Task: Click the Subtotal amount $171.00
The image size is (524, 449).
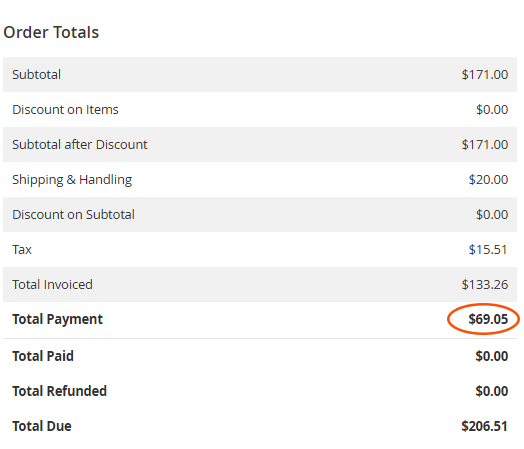Action: 485,74
